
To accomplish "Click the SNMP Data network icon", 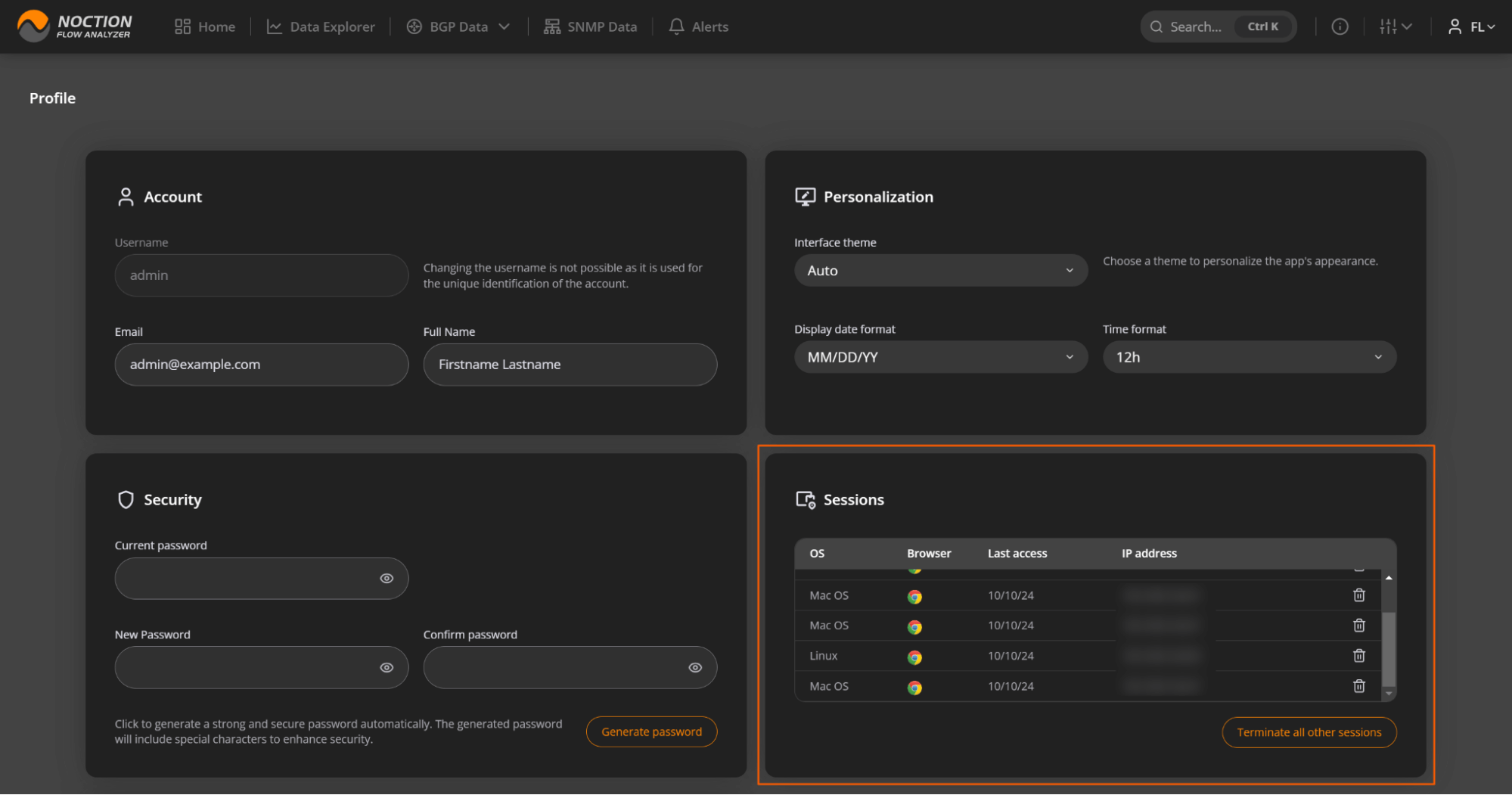I will coord(552,26).
